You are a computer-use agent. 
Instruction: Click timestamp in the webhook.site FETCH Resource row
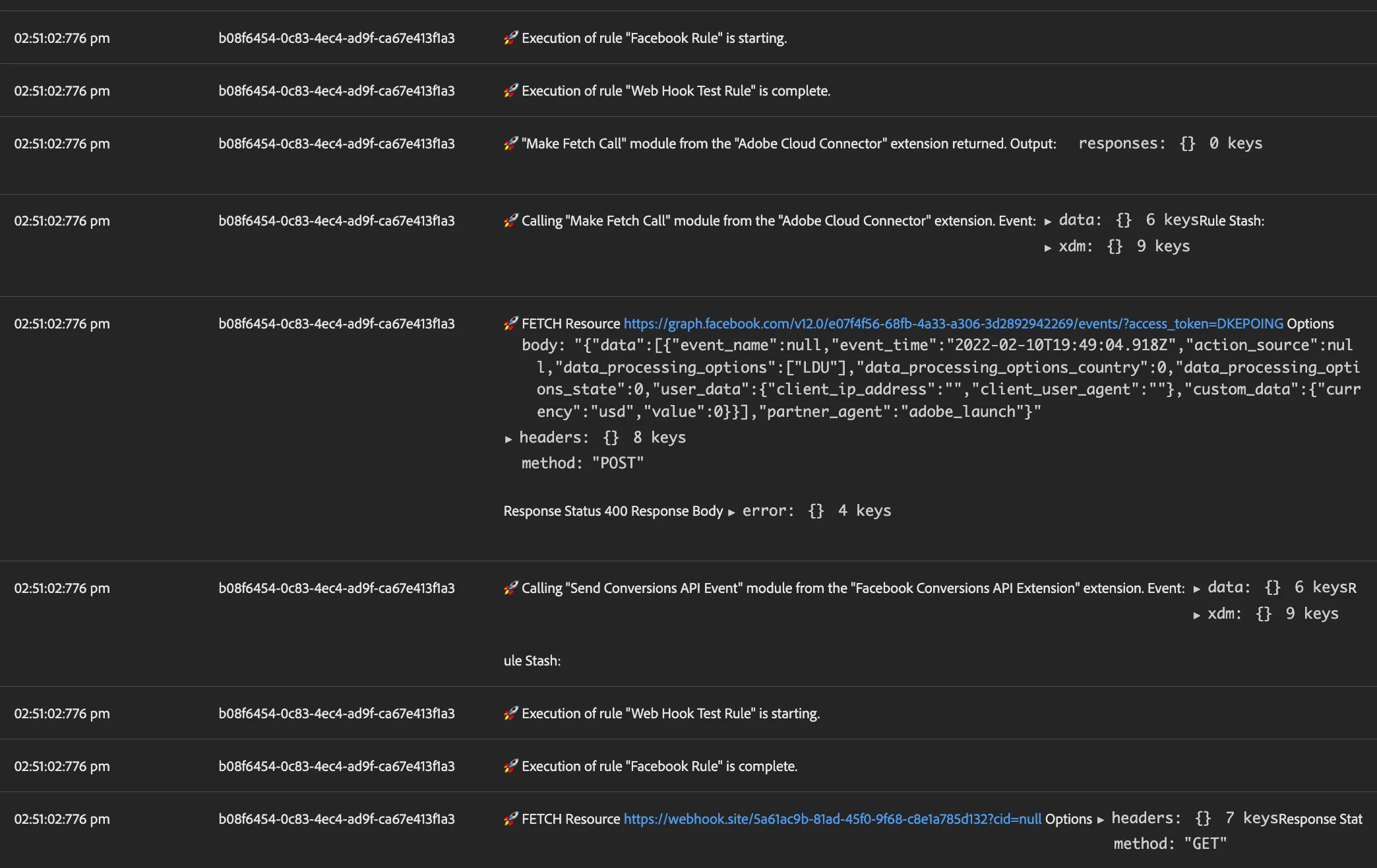tap(62, 819)
